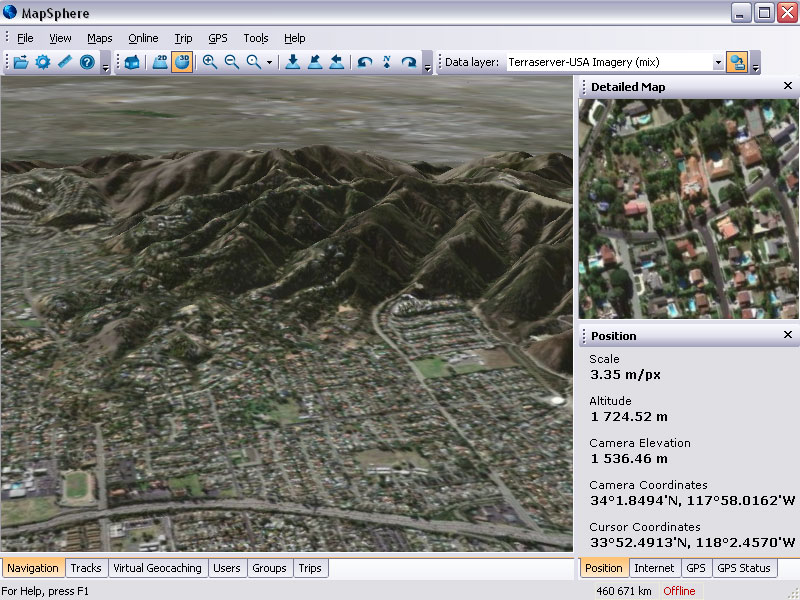Viewport: 800px width, 600px height.
Task: Open the Help menu
Action: click(294, 38)
